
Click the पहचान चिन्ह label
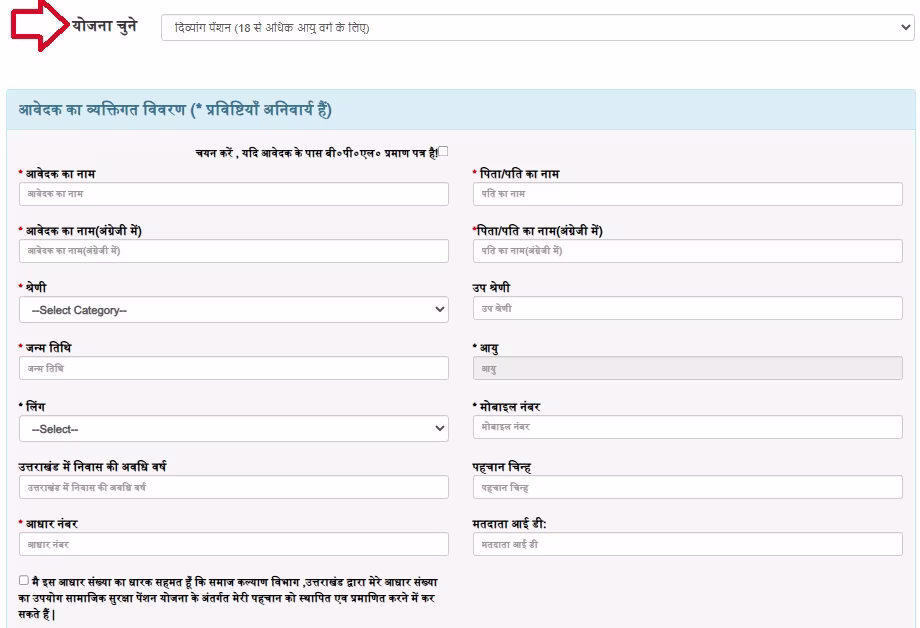(x=502, y=467)
